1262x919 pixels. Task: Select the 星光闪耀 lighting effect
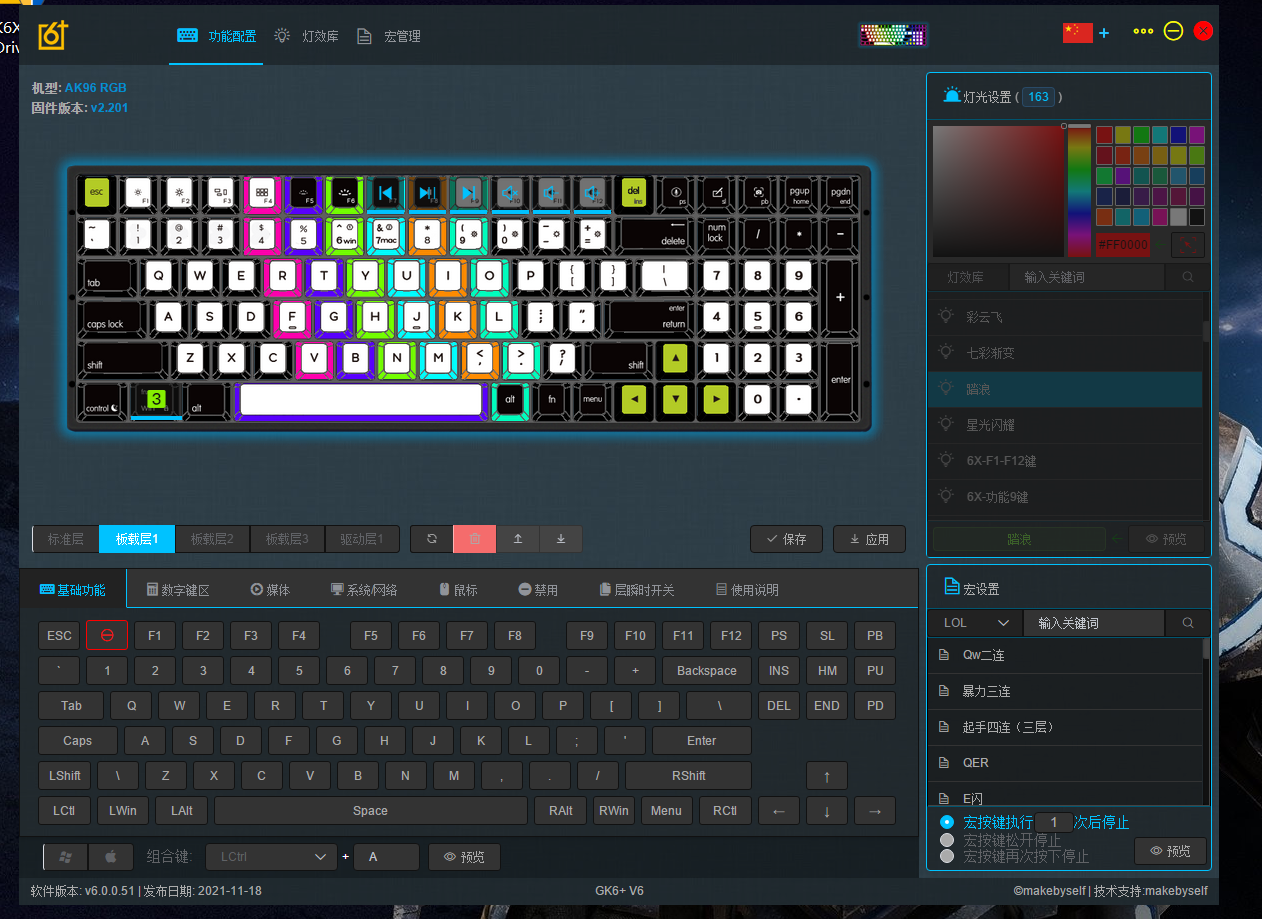point(1065,425)
